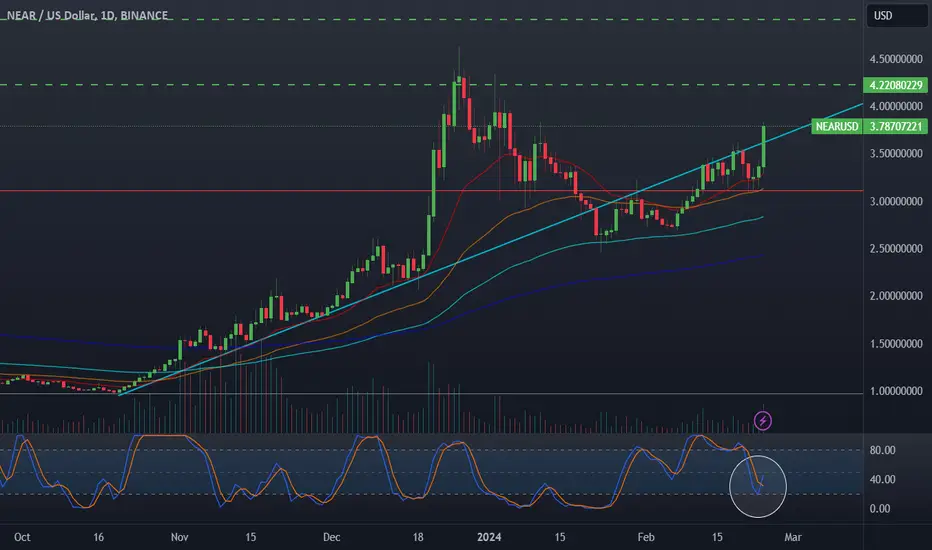The height and width of the screenshot is (550, 932).
Task: Select the NEARUSD price label tag
Action: (x=837, y=126)
